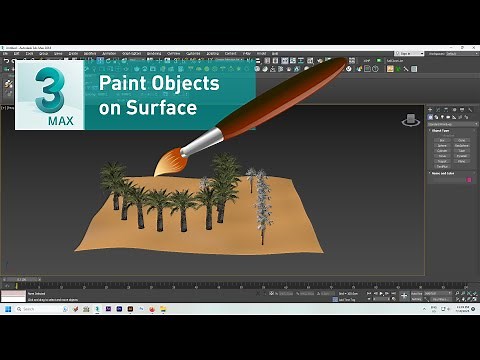Viewport: 480px width, 360px height.
Task: Click the object name field in Name and Color
Action: click(449, 180)
